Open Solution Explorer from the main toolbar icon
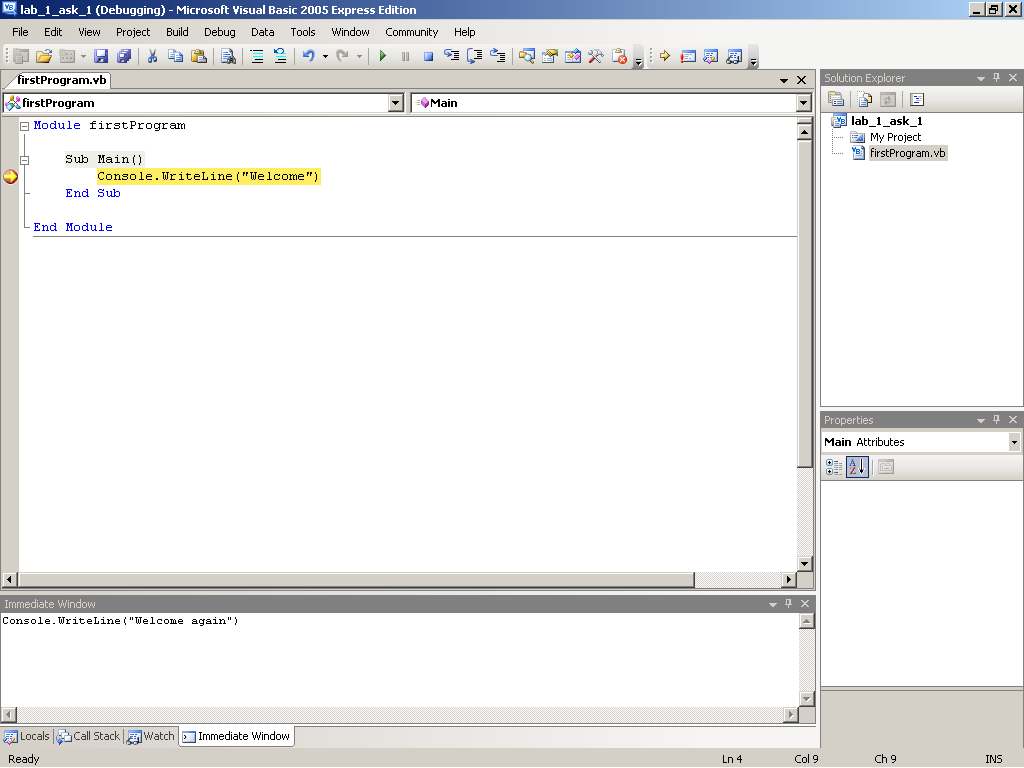This screenshot has width=1024, height=768. (x=526, y=56)
